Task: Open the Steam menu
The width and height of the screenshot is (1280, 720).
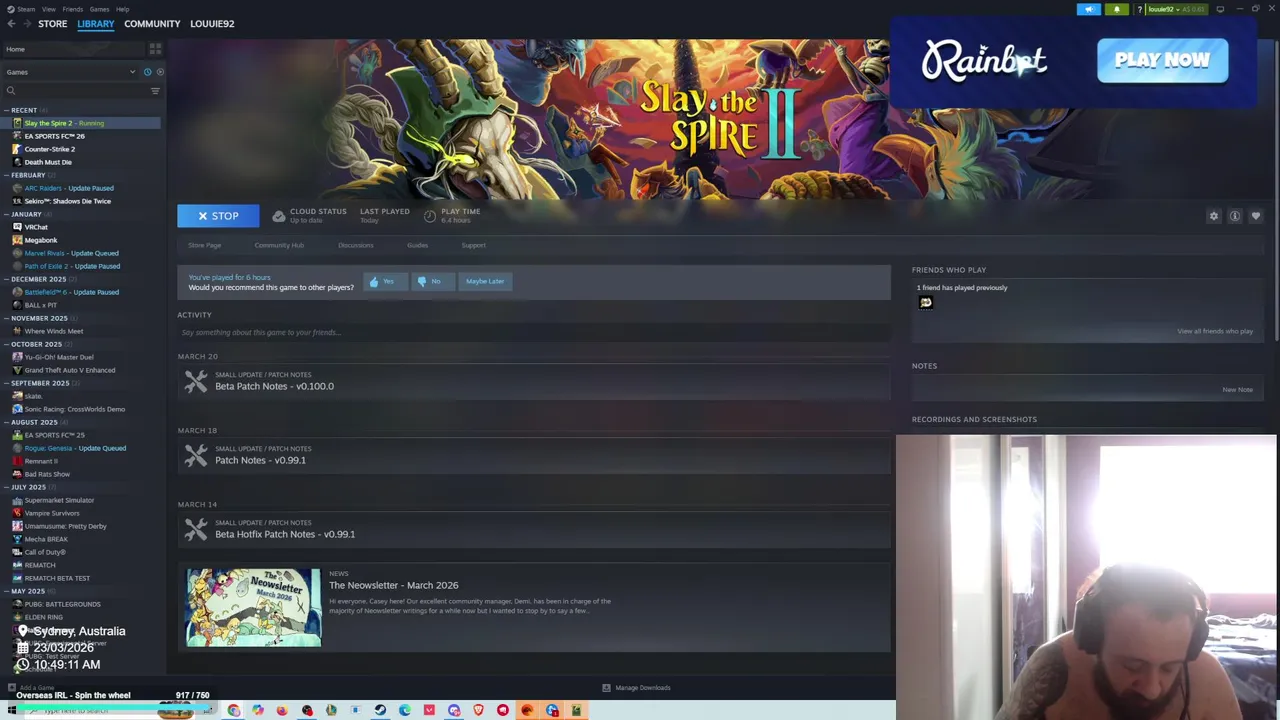Action: (x=25, y=9)
